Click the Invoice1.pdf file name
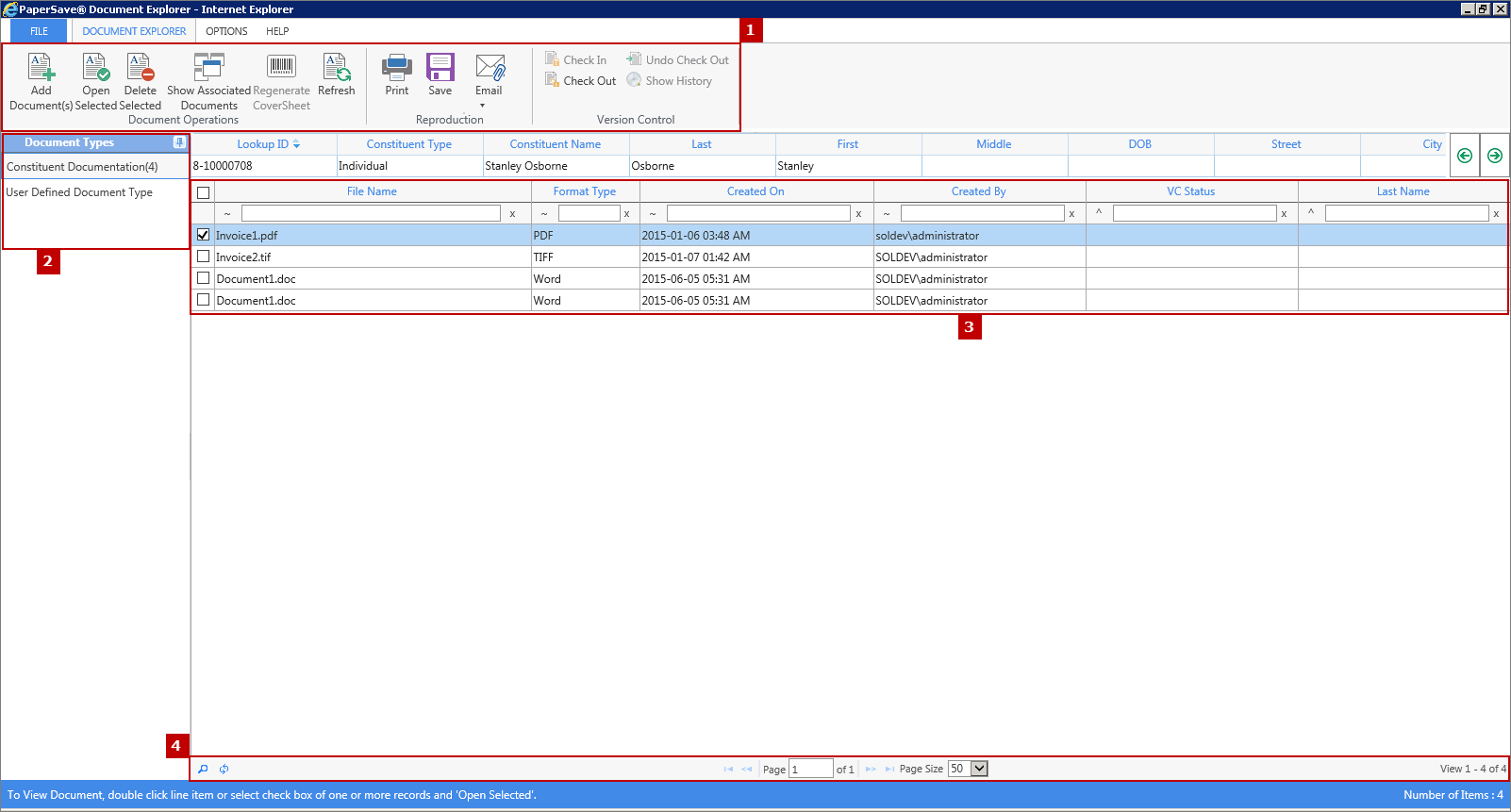 247,236
